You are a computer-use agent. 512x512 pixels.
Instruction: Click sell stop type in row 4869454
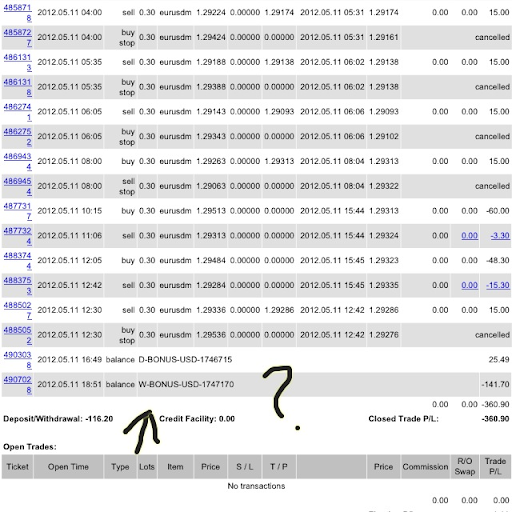click(x=127, y=186)
